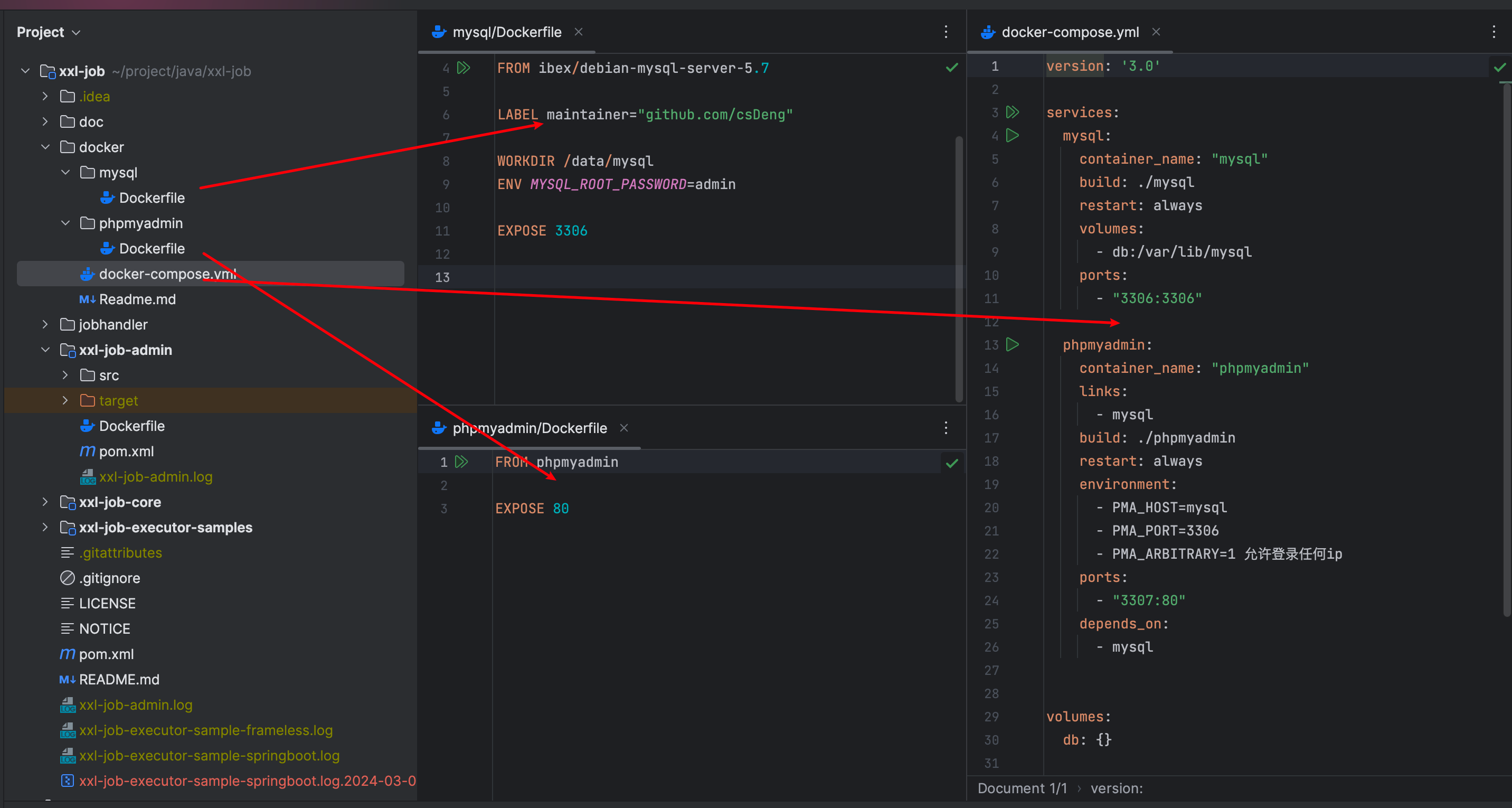1512x808 pixels.
Task: Close the phpmyadmin/Dockerfile tab
Action: [x=624, y=428]
